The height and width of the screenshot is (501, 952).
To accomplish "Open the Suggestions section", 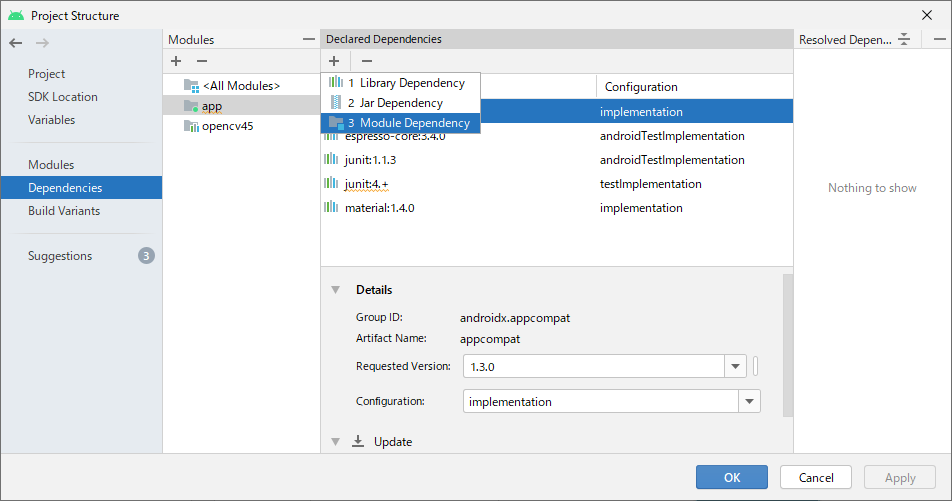I will [x=60, y=256].
